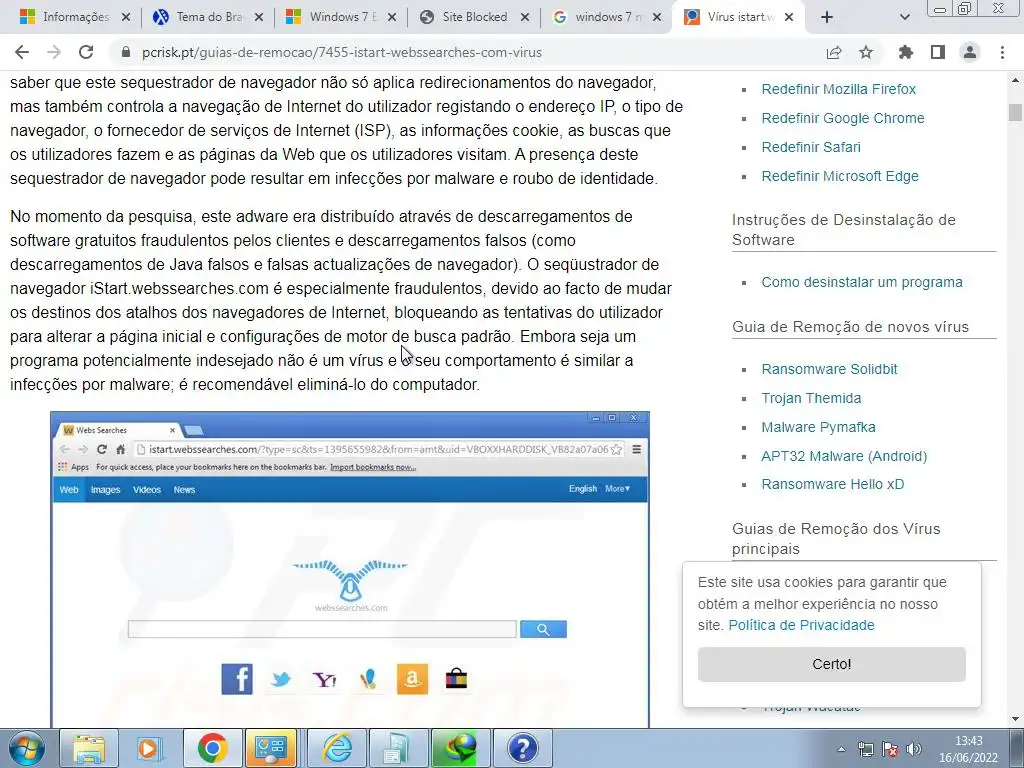Click the network tray icon
The height and width of the screenshot is (768, 1024).
tap(866, 749)
